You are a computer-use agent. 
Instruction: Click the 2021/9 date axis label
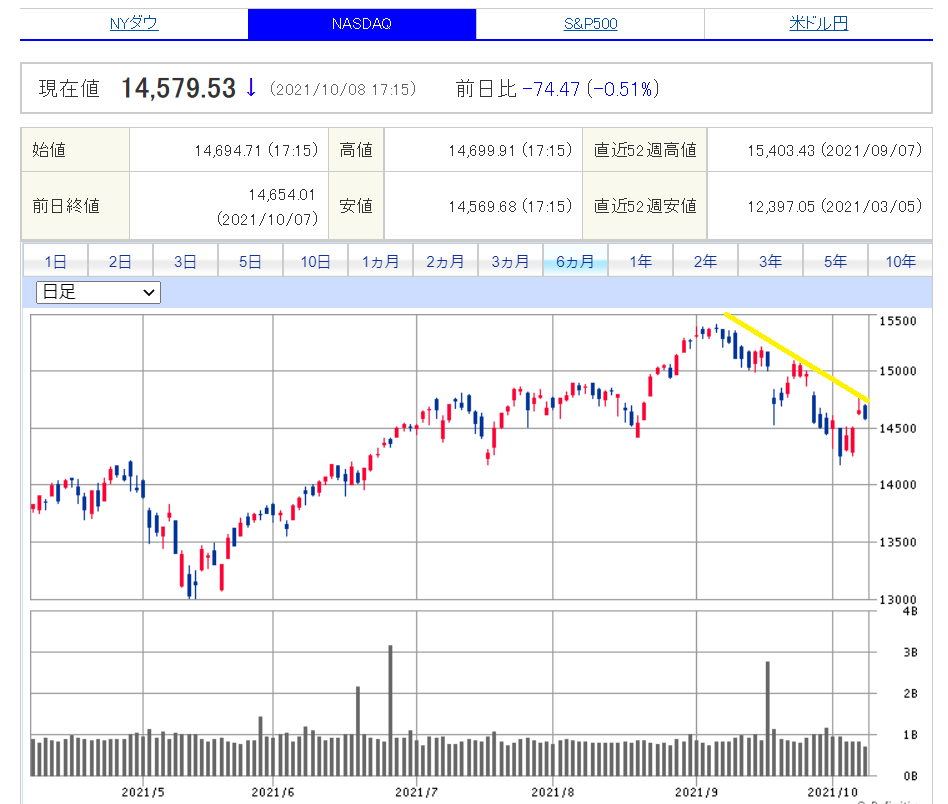[x=696, y=792]
